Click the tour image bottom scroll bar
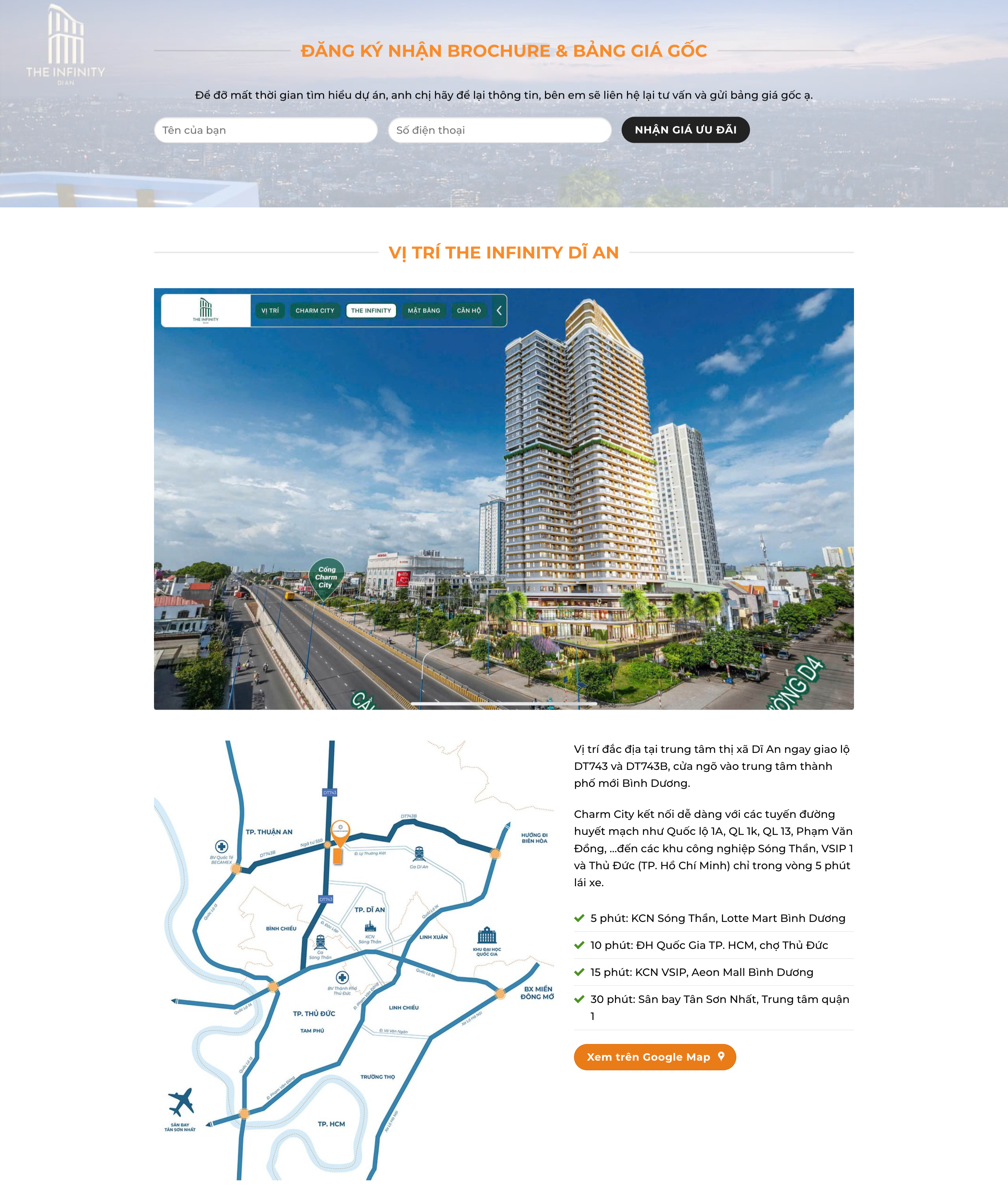The height and width of the screenshot is (1190, 1008). (503, 704)
